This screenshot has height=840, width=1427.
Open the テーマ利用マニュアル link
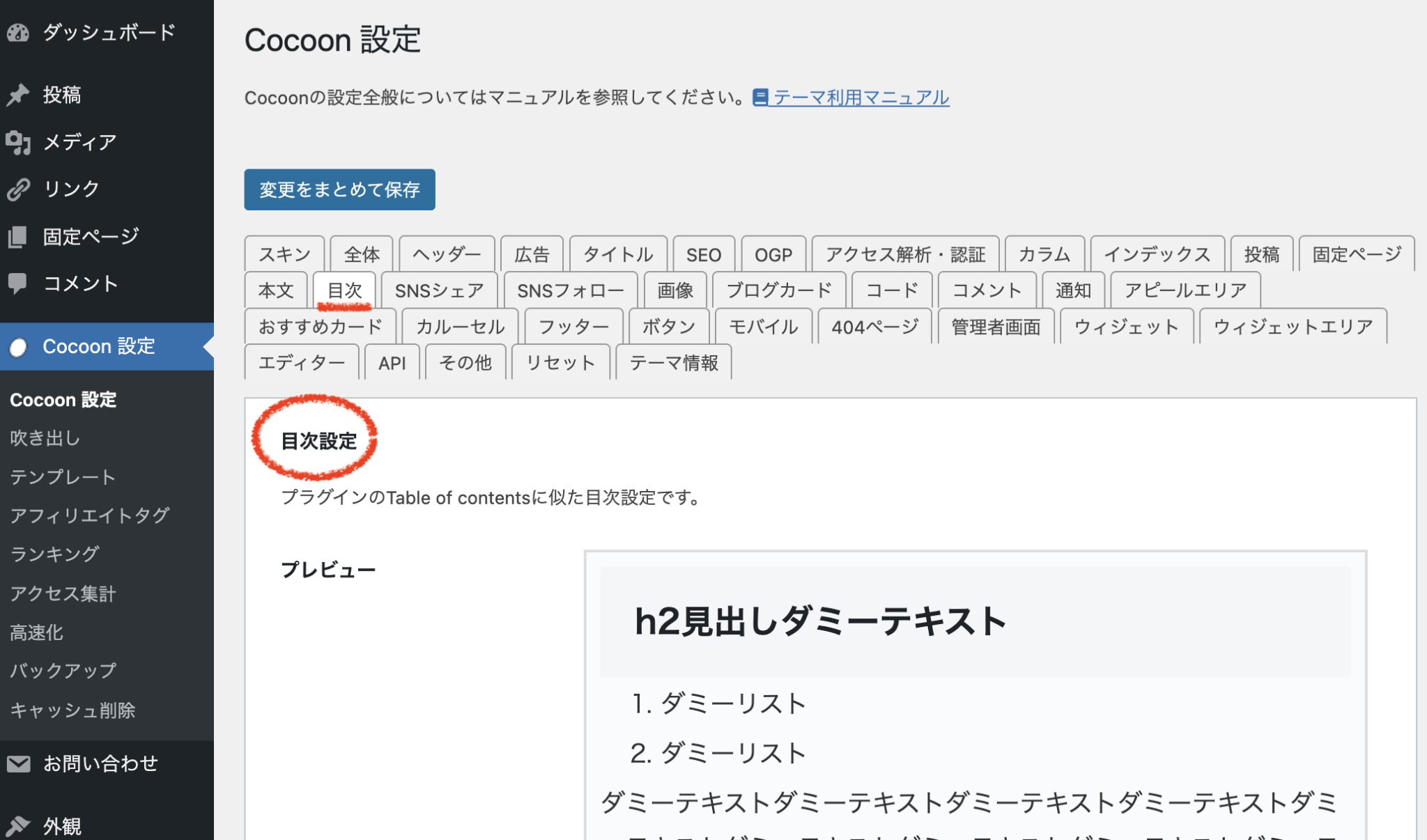[861, 98]
